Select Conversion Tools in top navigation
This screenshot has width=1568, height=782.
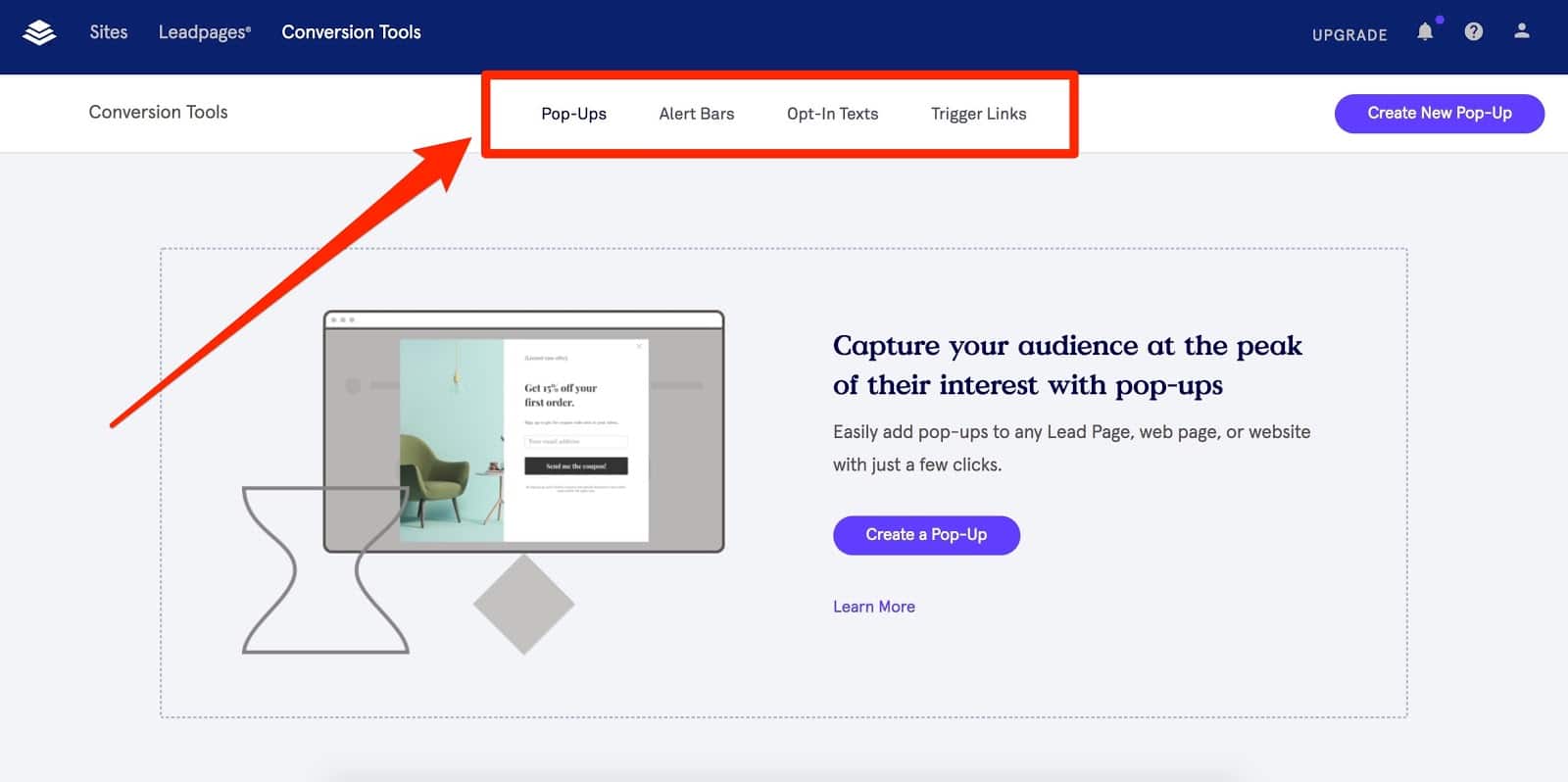click(351, 32)
